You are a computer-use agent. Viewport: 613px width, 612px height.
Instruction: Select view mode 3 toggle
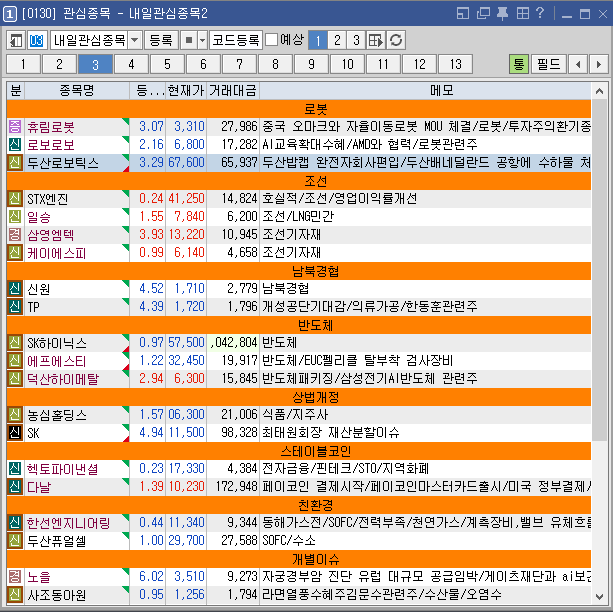pos(355,40)
